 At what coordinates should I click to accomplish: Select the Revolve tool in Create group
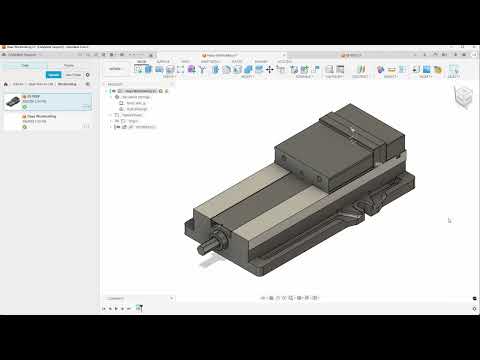coord(159,69)
